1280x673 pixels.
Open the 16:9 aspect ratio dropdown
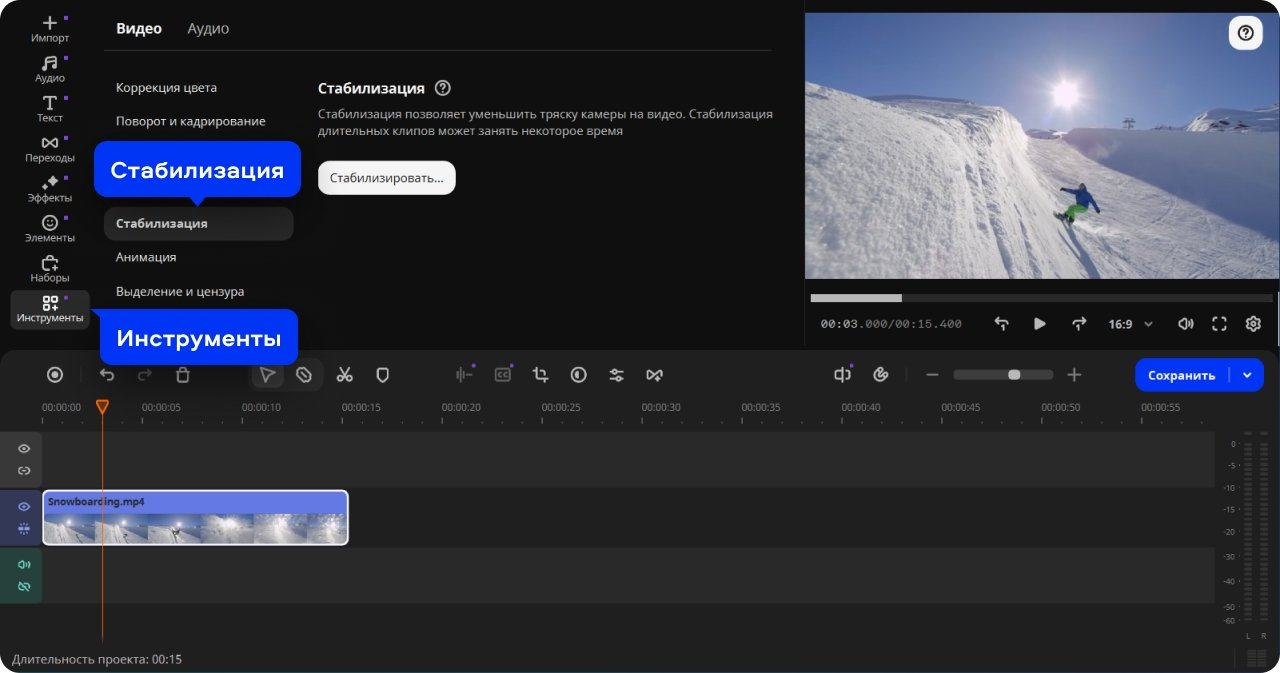pyautogui.click(x=1128, y=323)
